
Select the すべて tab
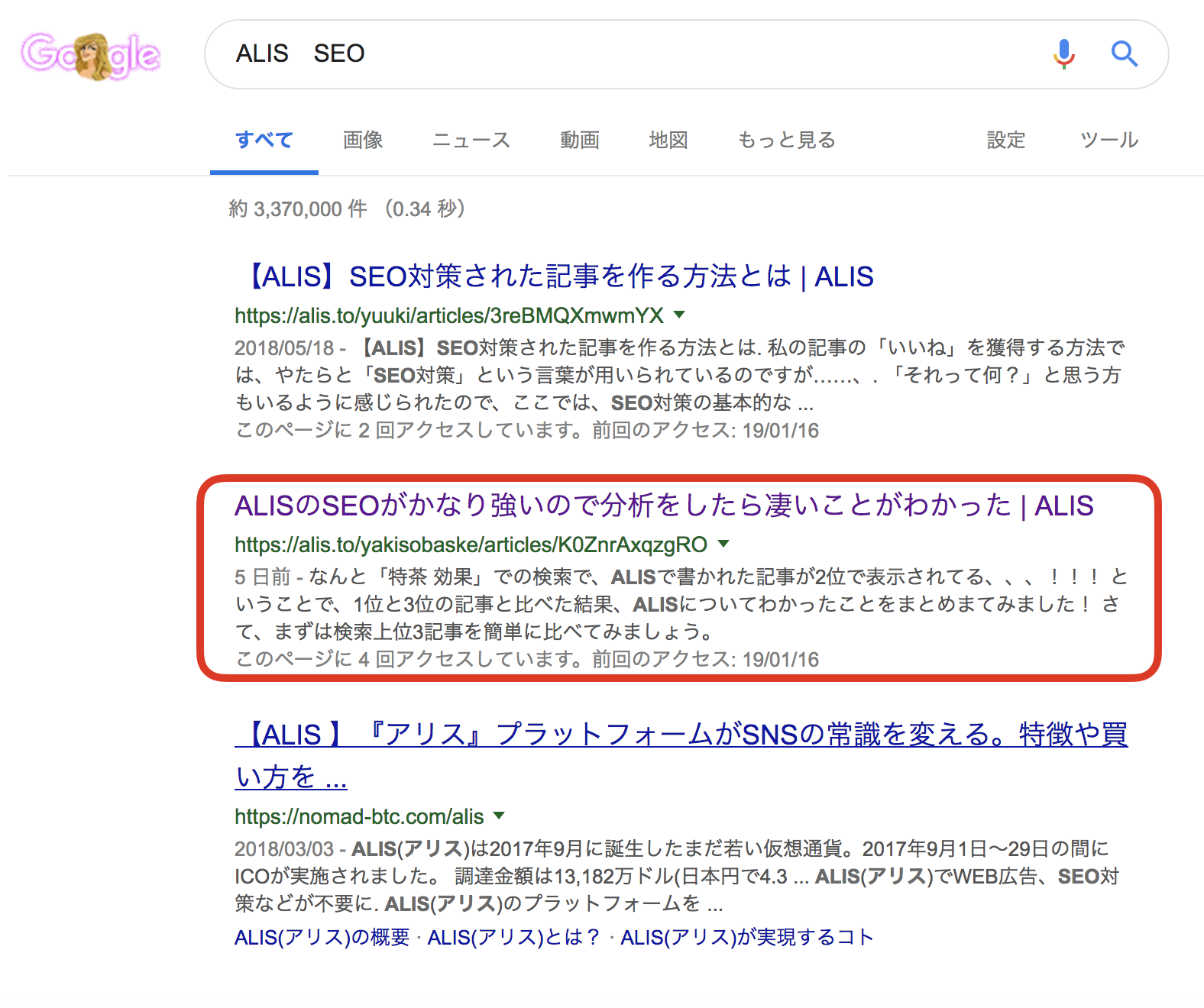[264, 141]
